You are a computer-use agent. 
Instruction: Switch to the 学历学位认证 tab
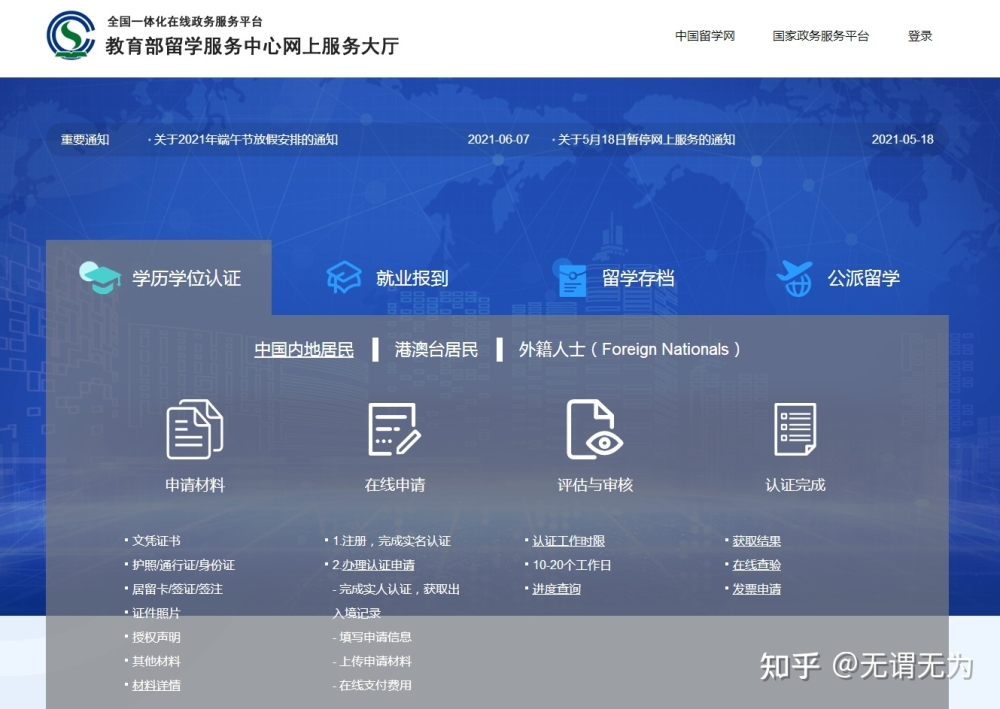click(x=159, y=278)
